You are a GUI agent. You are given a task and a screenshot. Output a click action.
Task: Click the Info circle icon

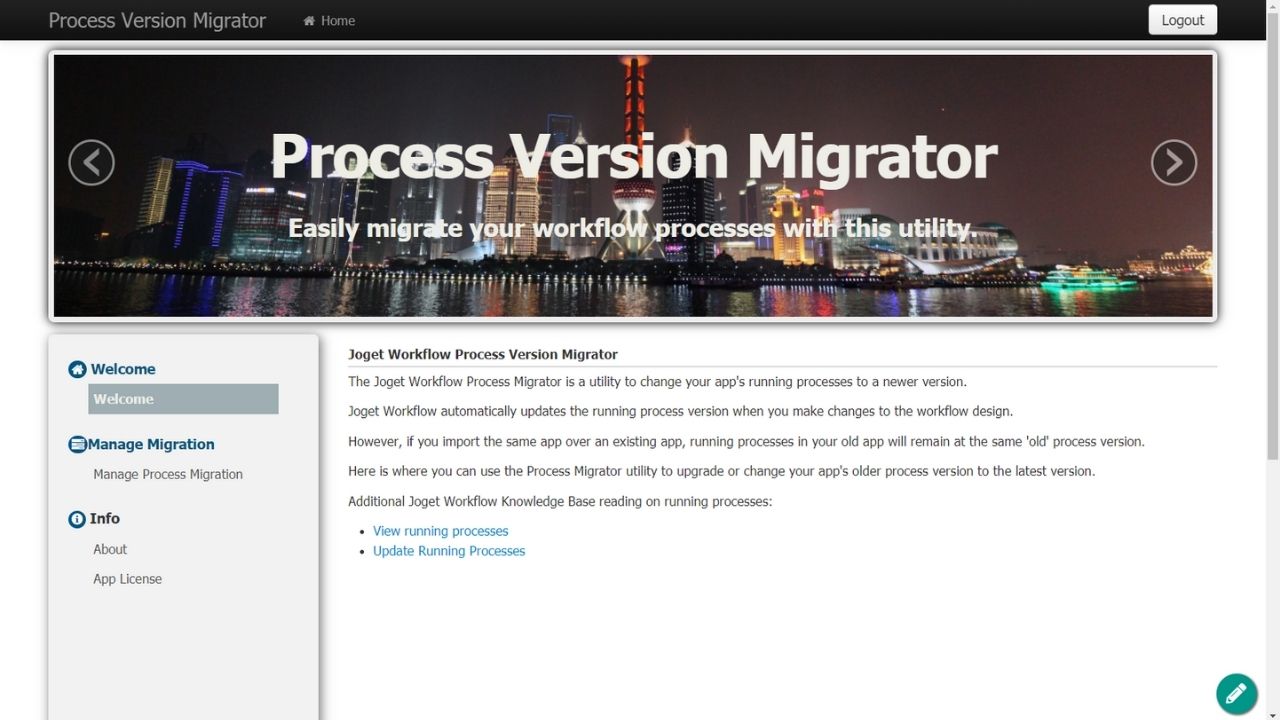tap(77, 519)
